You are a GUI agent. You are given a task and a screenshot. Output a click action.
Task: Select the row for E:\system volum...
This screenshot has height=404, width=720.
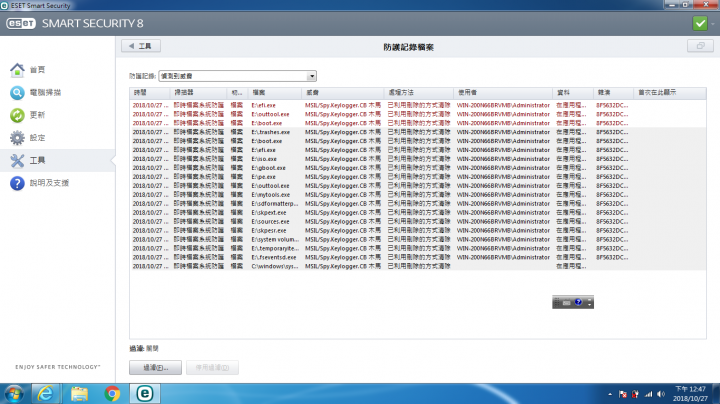418,240
